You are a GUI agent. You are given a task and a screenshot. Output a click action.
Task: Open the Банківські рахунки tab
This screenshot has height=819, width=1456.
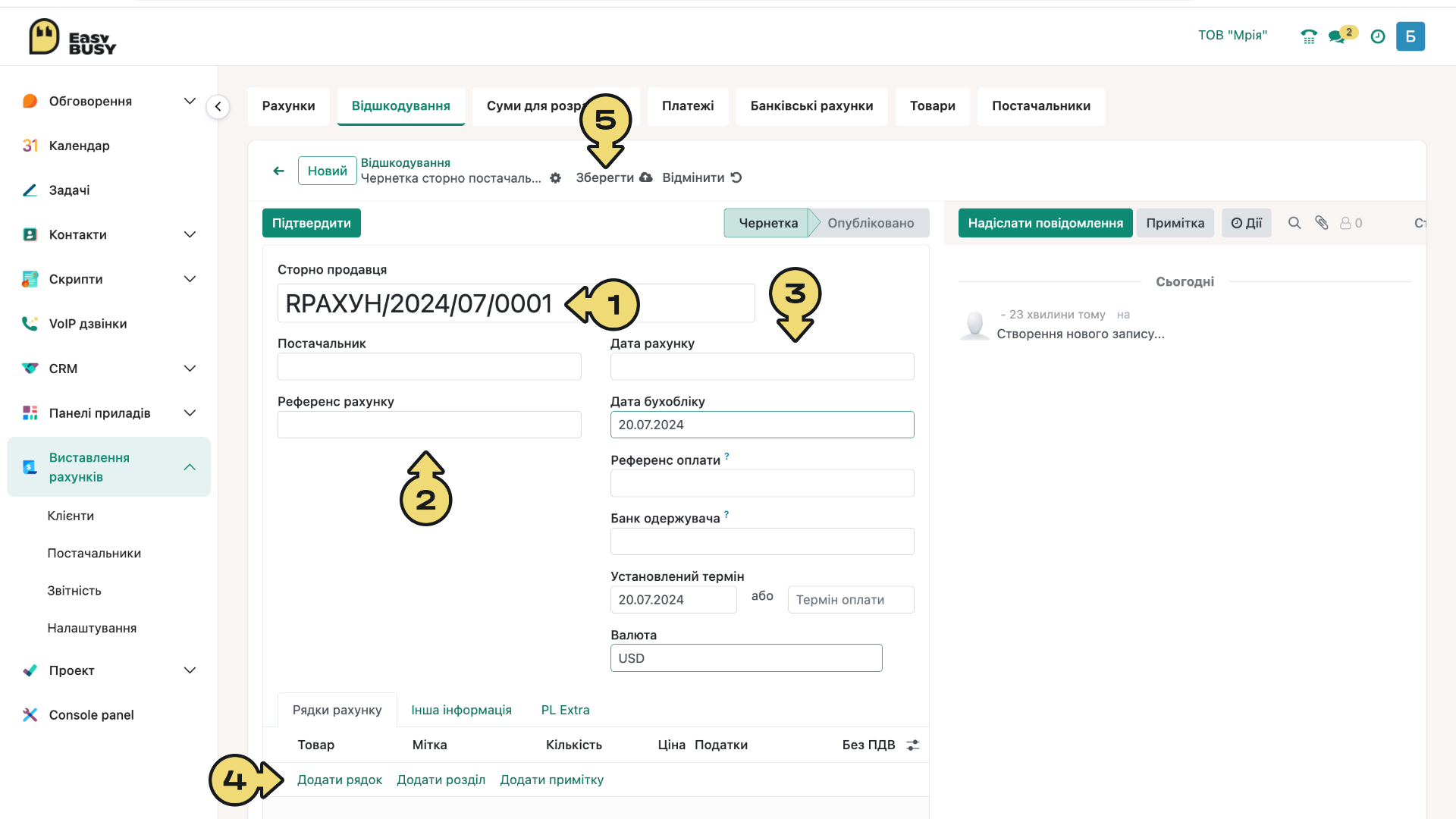click(811, 106)
